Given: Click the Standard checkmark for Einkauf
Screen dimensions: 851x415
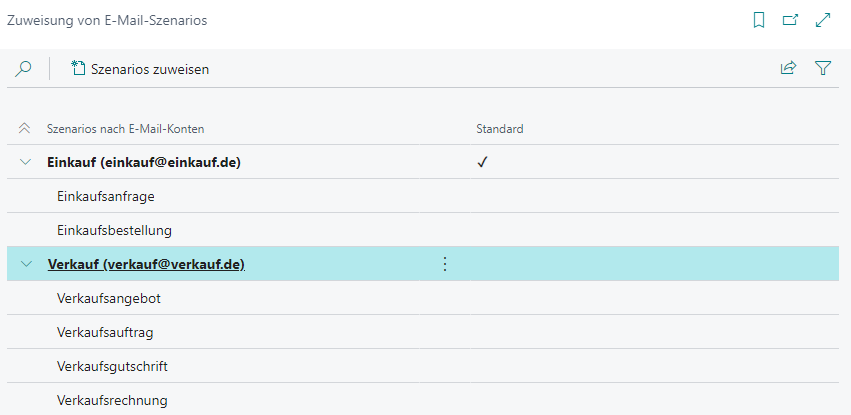Looking at the screenshot, I should (x=481, y=162).
